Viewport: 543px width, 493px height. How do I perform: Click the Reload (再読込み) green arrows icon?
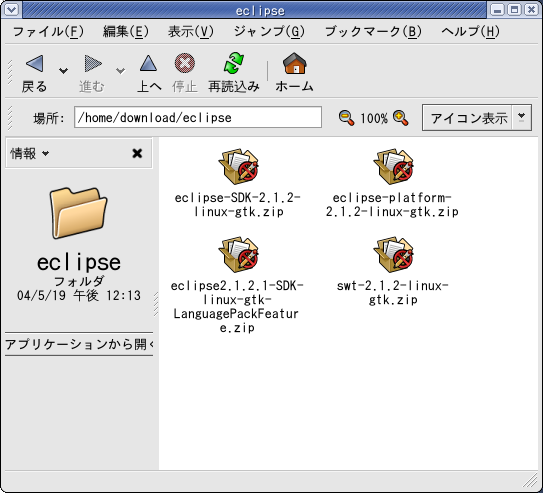(234, 63)
